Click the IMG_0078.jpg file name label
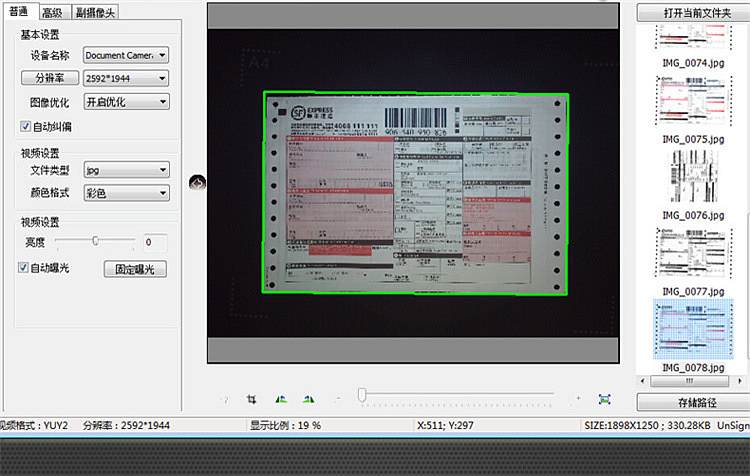 (x=693, y=368)
